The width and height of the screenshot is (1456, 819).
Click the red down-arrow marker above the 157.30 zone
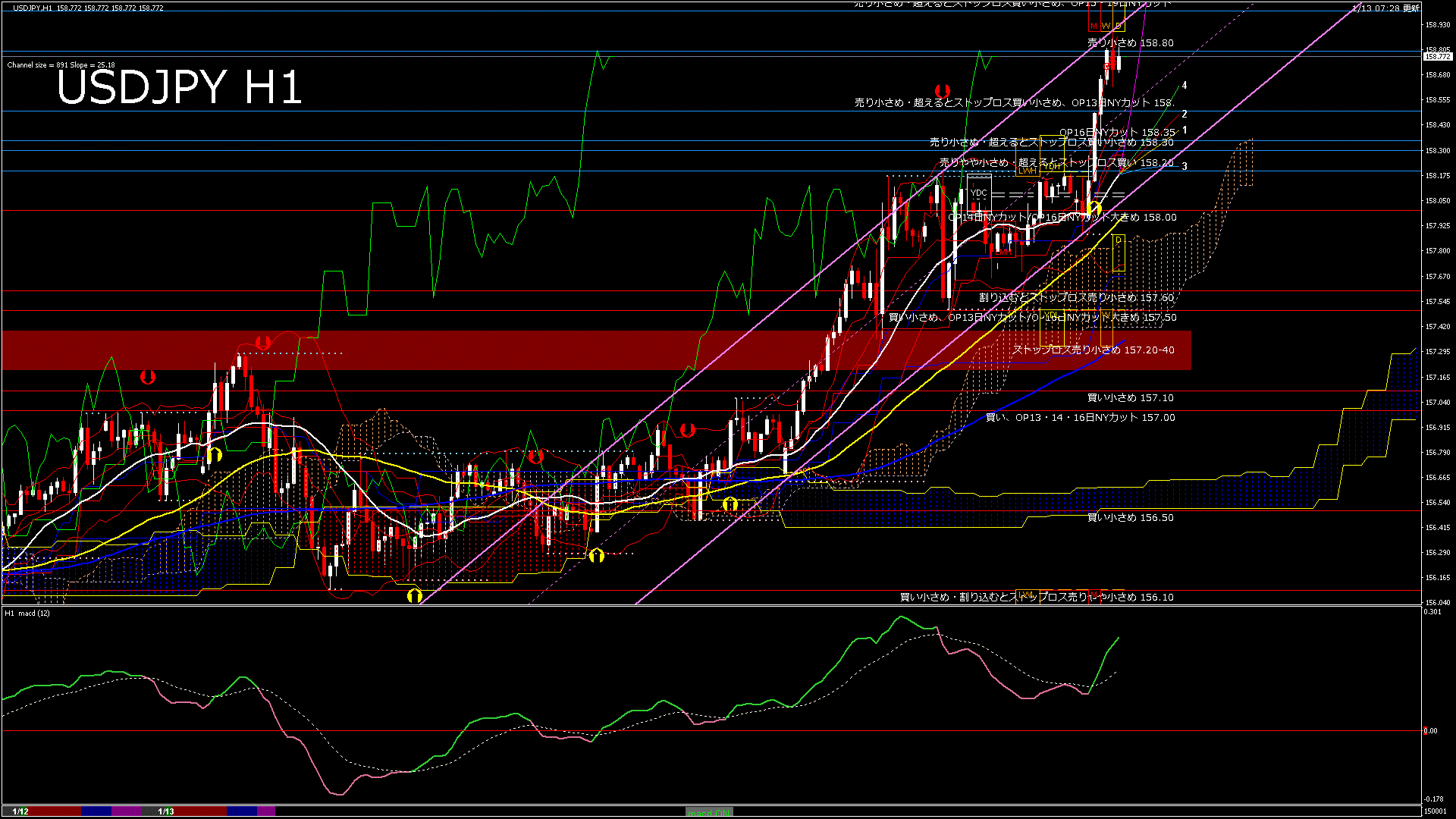point(263,343)
